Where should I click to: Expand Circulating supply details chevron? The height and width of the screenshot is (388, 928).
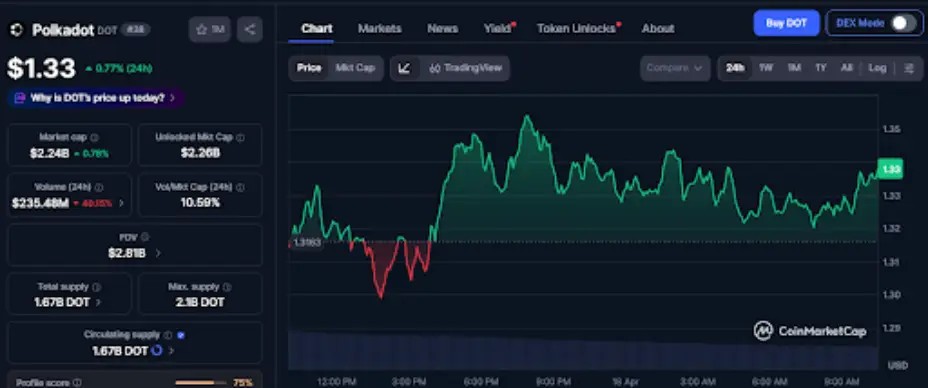(x=172, y=351)
